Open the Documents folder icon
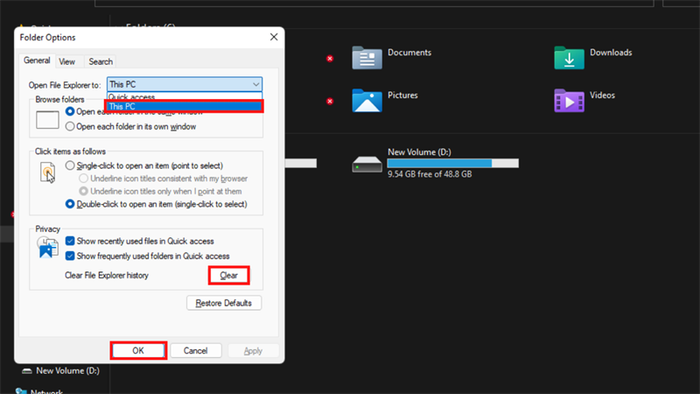 367,58
